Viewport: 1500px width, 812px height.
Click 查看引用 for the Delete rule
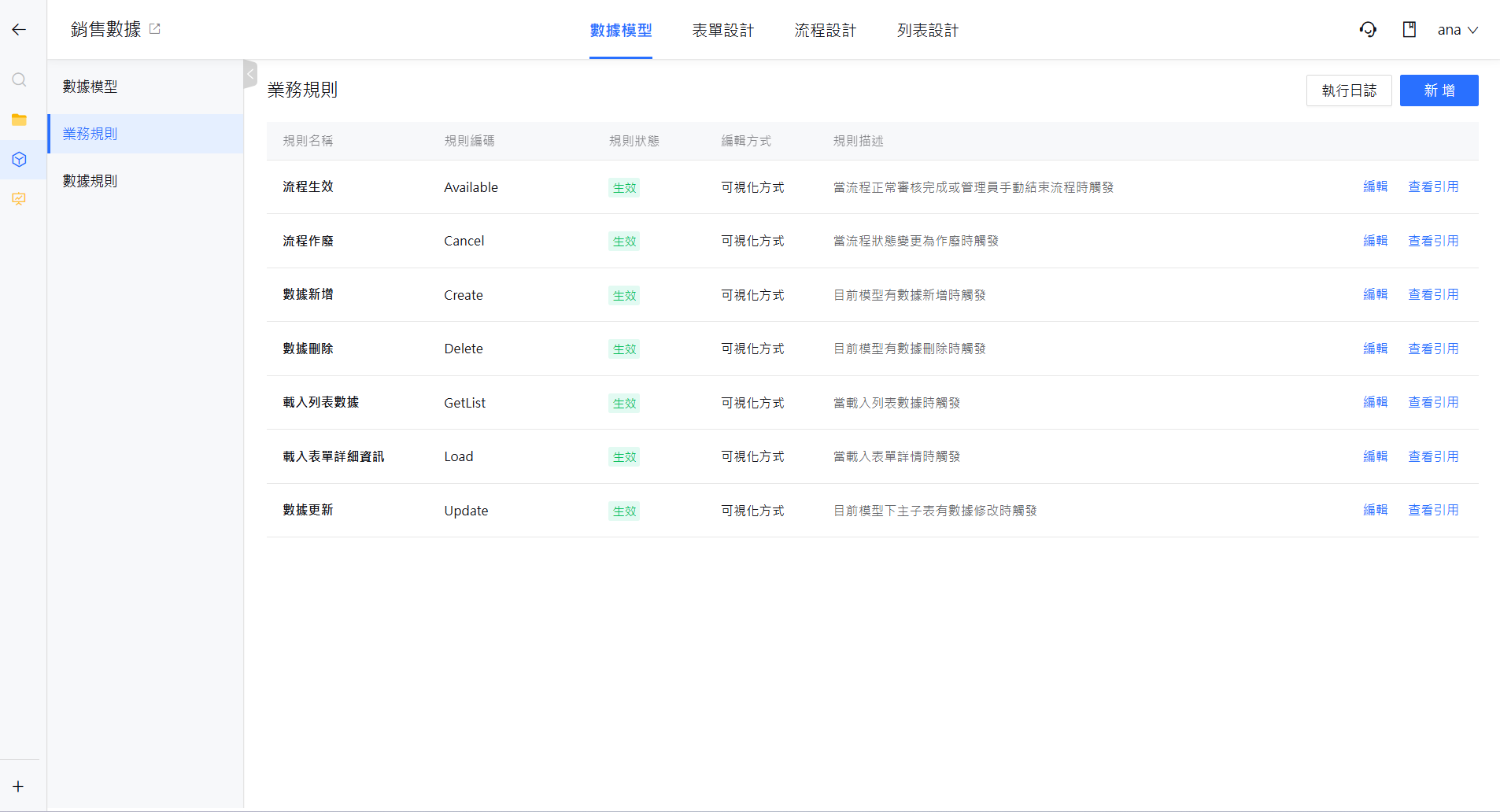(x=1433, y=349)
